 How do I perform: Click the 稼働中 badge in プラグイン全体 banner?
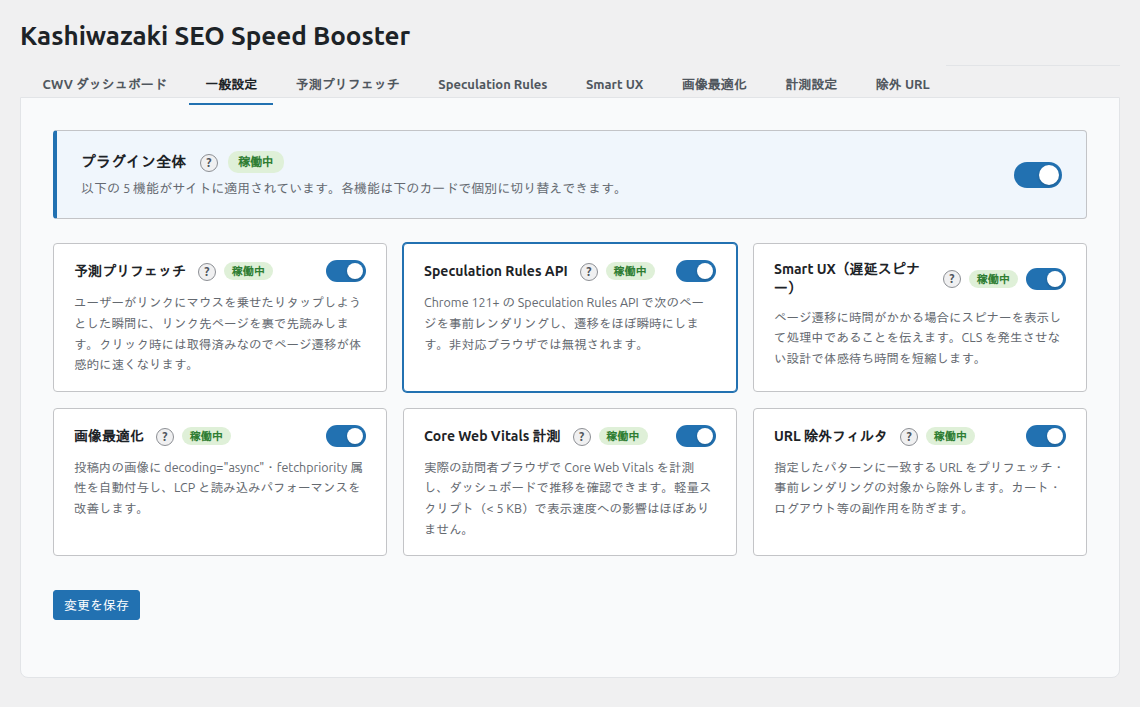pos(256,162)
